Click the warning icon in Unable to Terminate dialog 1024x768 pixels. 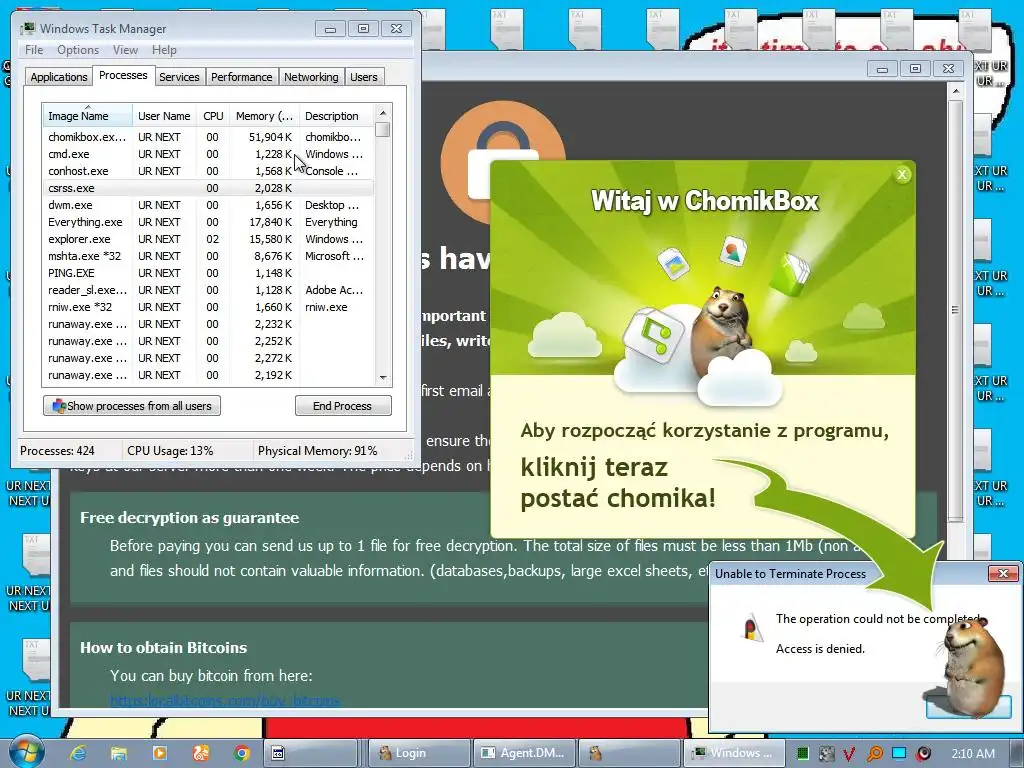point(752,628)
